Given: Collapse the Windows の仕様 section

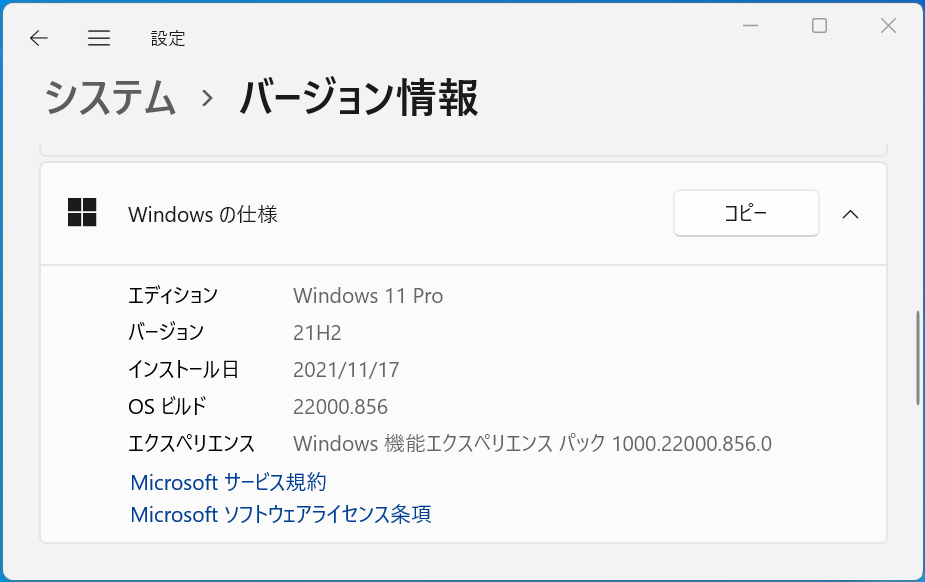Looking at the screenshot, I should pyautogui.click(x=850, y=214).
